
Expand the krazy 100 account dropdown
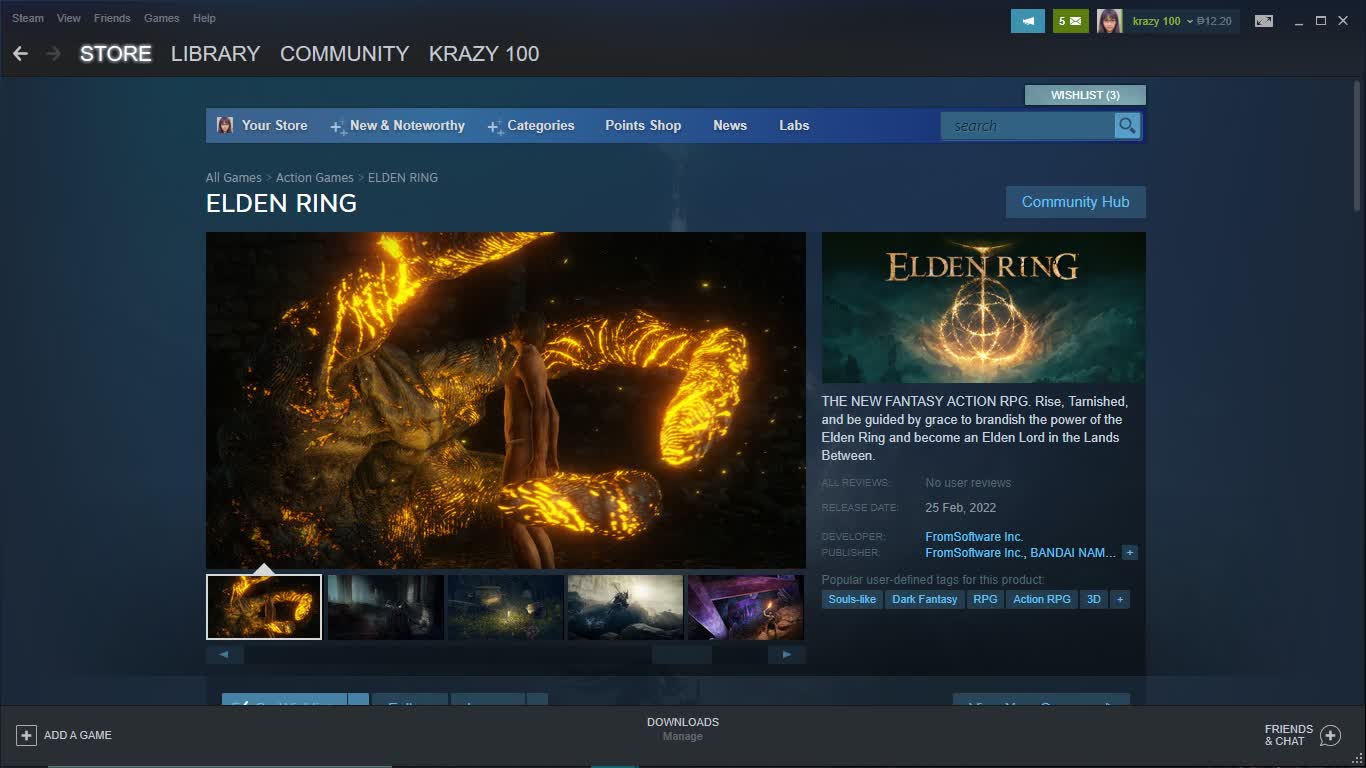pyautogui.click(x=1189, y=21)
